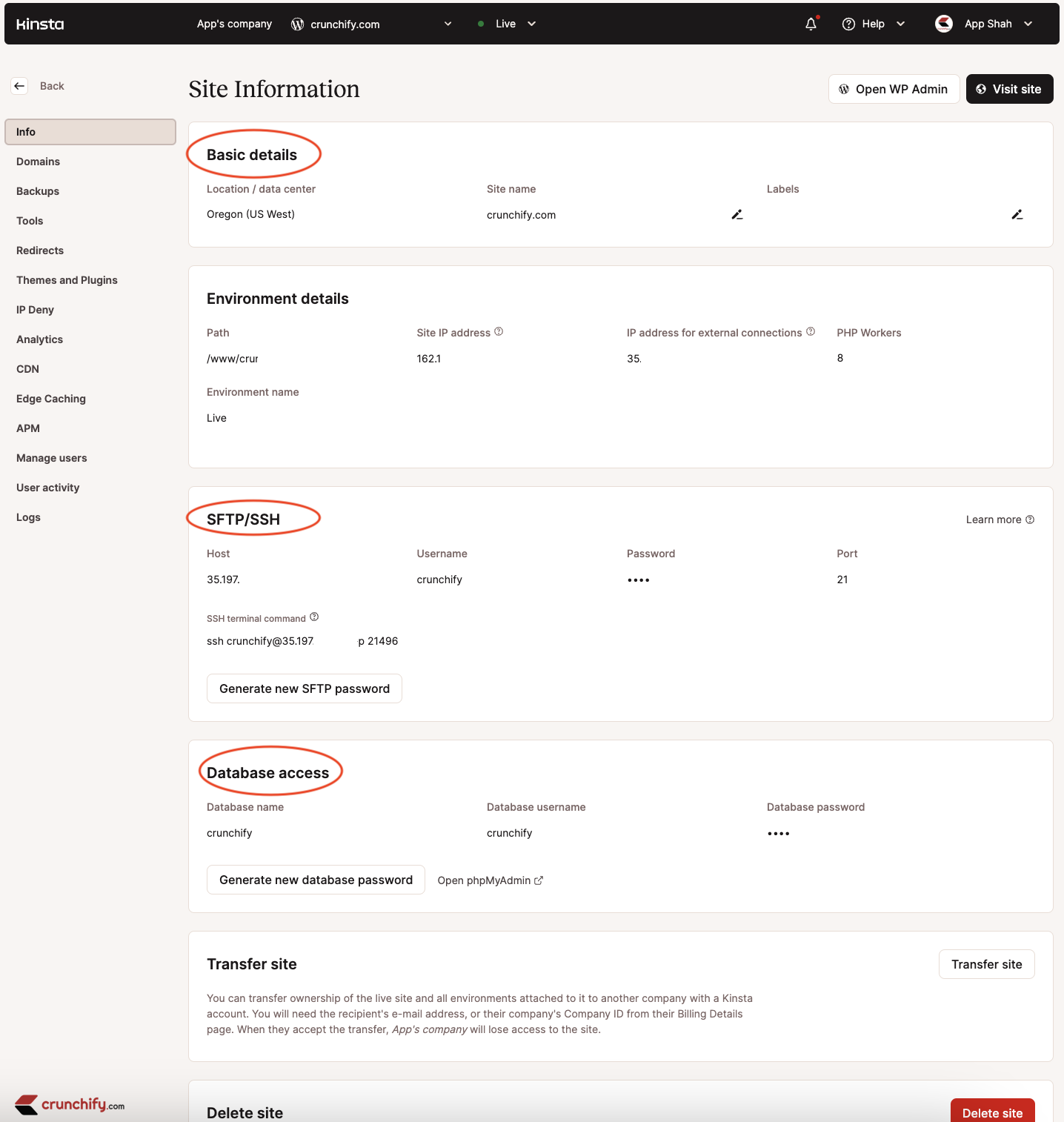Click the Transfer site button
Image resolution: width=1064 pixels, height=1122 pixels.
point(987,964)
